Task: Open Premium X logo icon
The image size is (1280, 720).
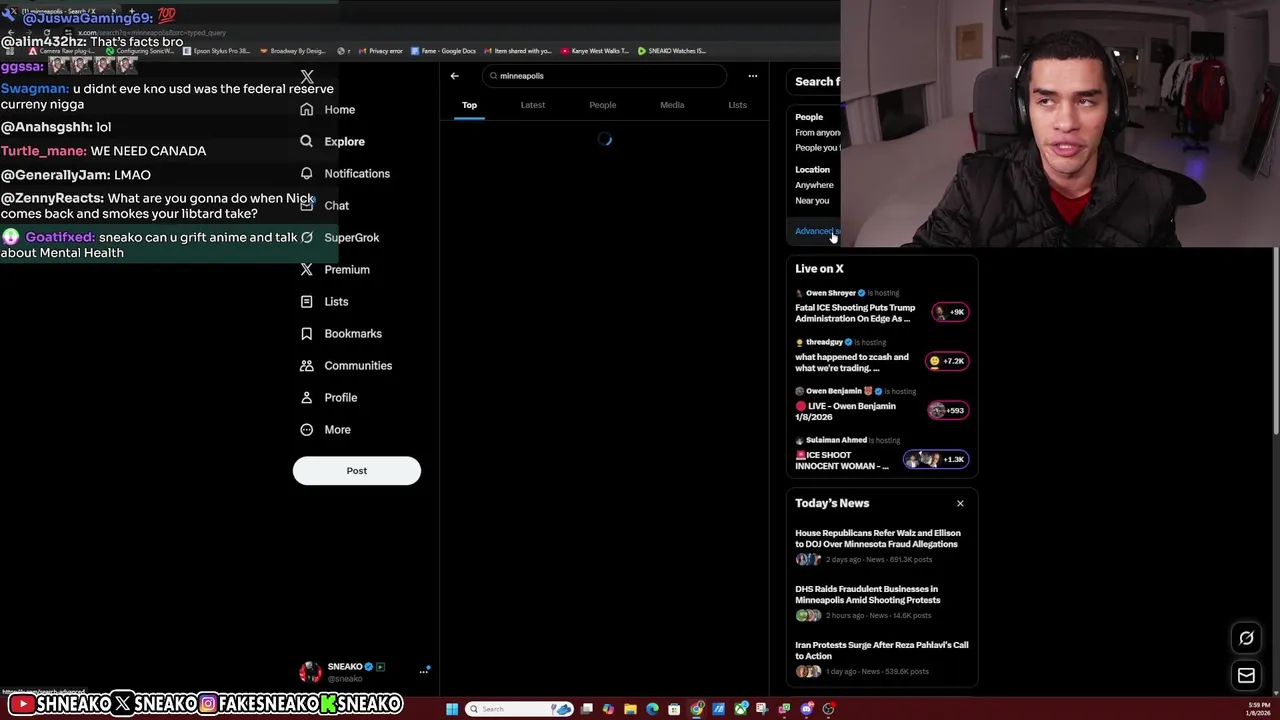Action: [x=307, y=269]
